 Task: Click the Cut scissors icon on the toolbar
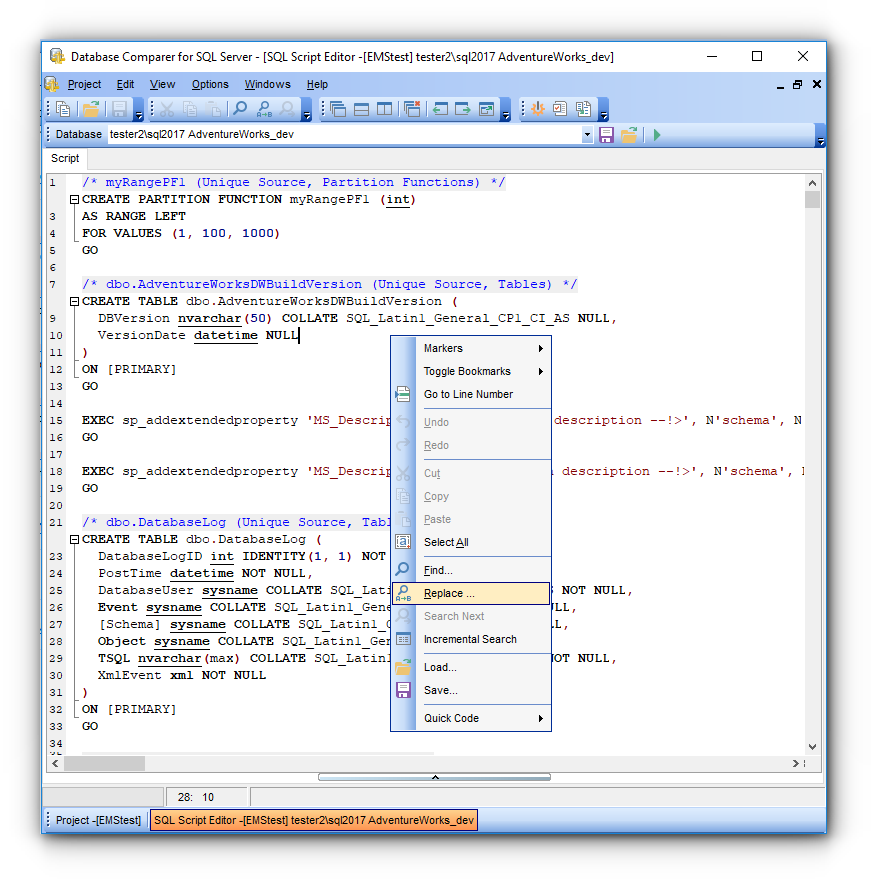click(166, 109)
